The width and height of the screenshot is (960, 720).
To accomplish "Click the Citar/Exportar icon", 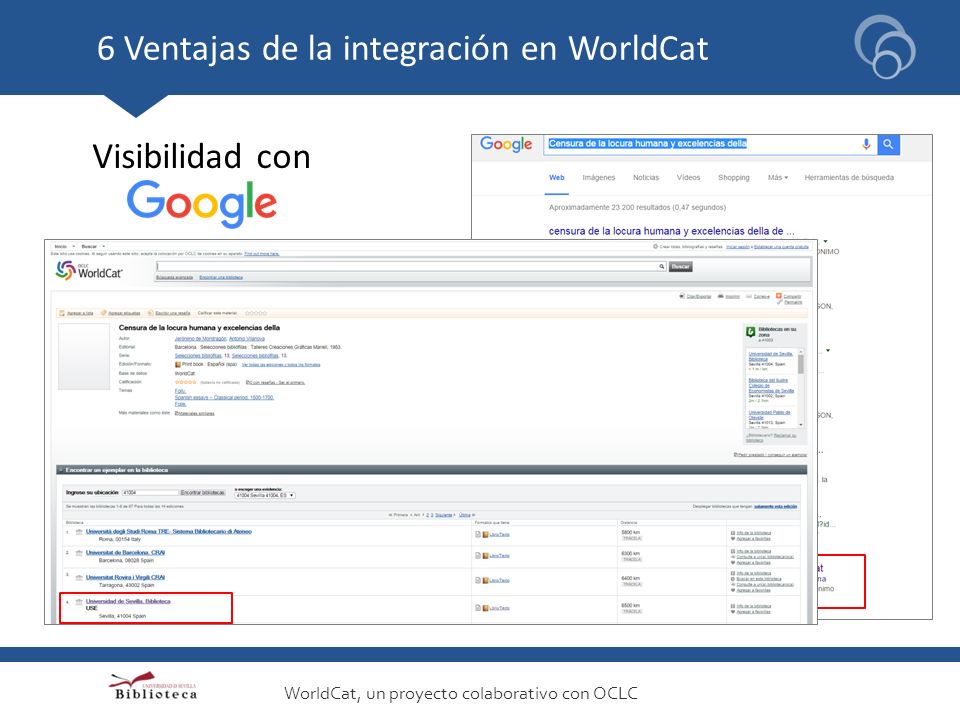I will (682, 296).
